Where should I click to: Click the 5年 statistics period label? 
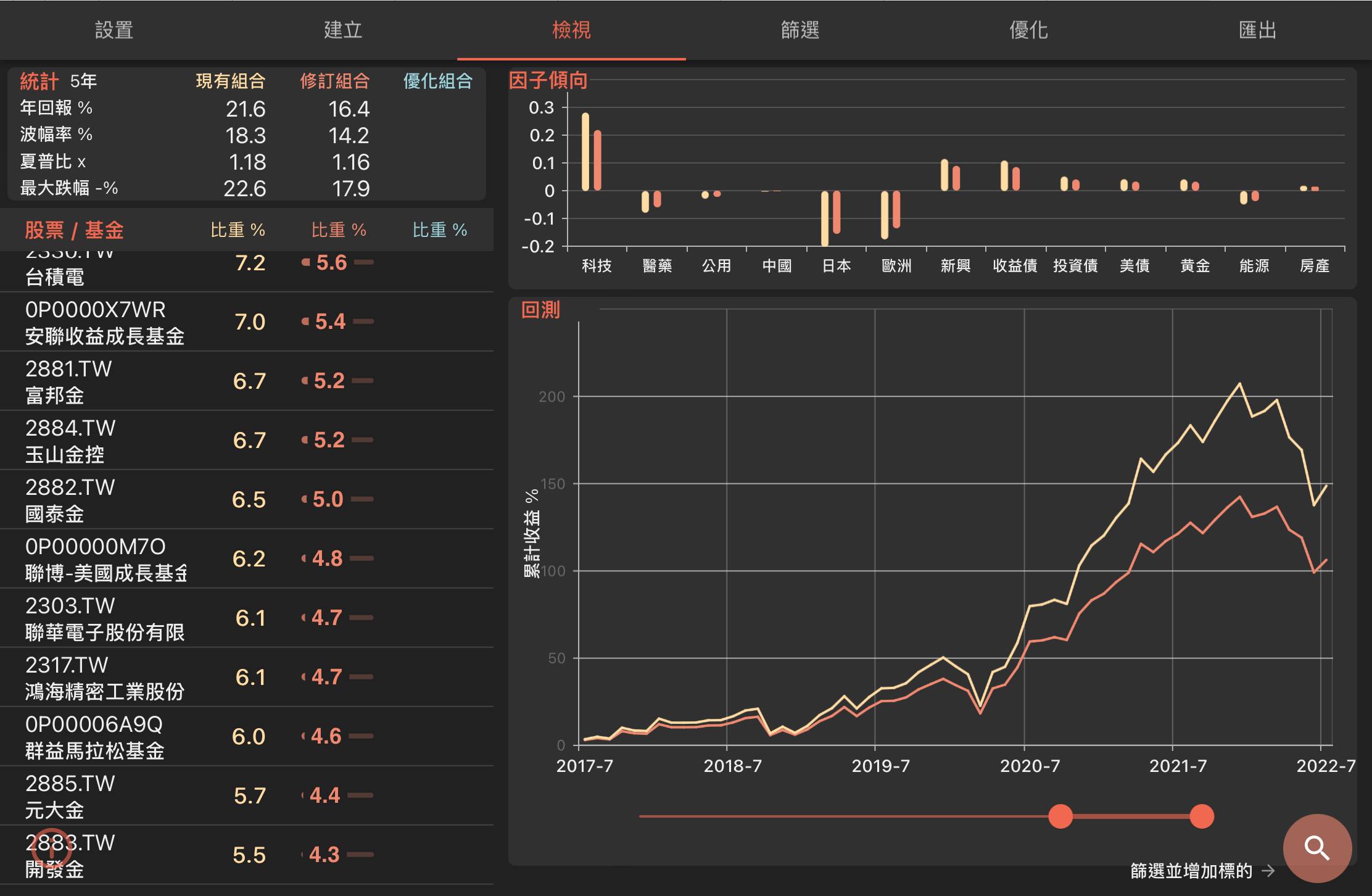[x=83, y=81]
